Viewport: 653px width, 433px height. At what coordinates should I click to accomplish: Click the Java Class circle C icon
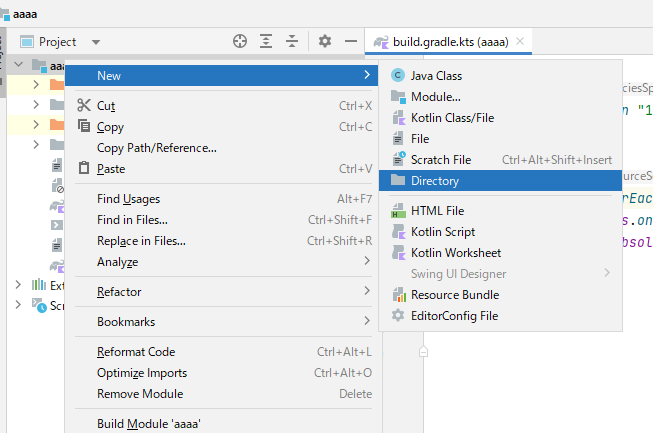398,75
